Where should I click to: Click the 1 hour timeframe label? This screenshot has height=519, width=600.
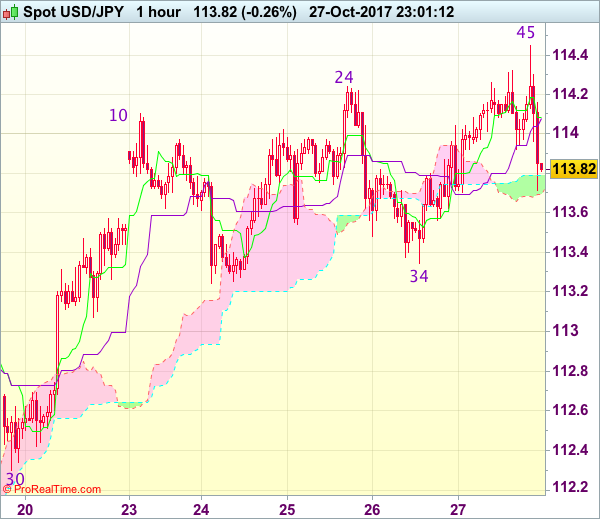158,12
